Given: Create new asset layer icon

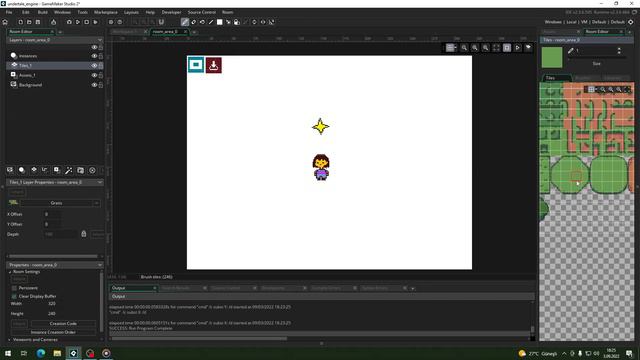Looking at the screenshot, I should pyautogui.click(x=57, y=170).
